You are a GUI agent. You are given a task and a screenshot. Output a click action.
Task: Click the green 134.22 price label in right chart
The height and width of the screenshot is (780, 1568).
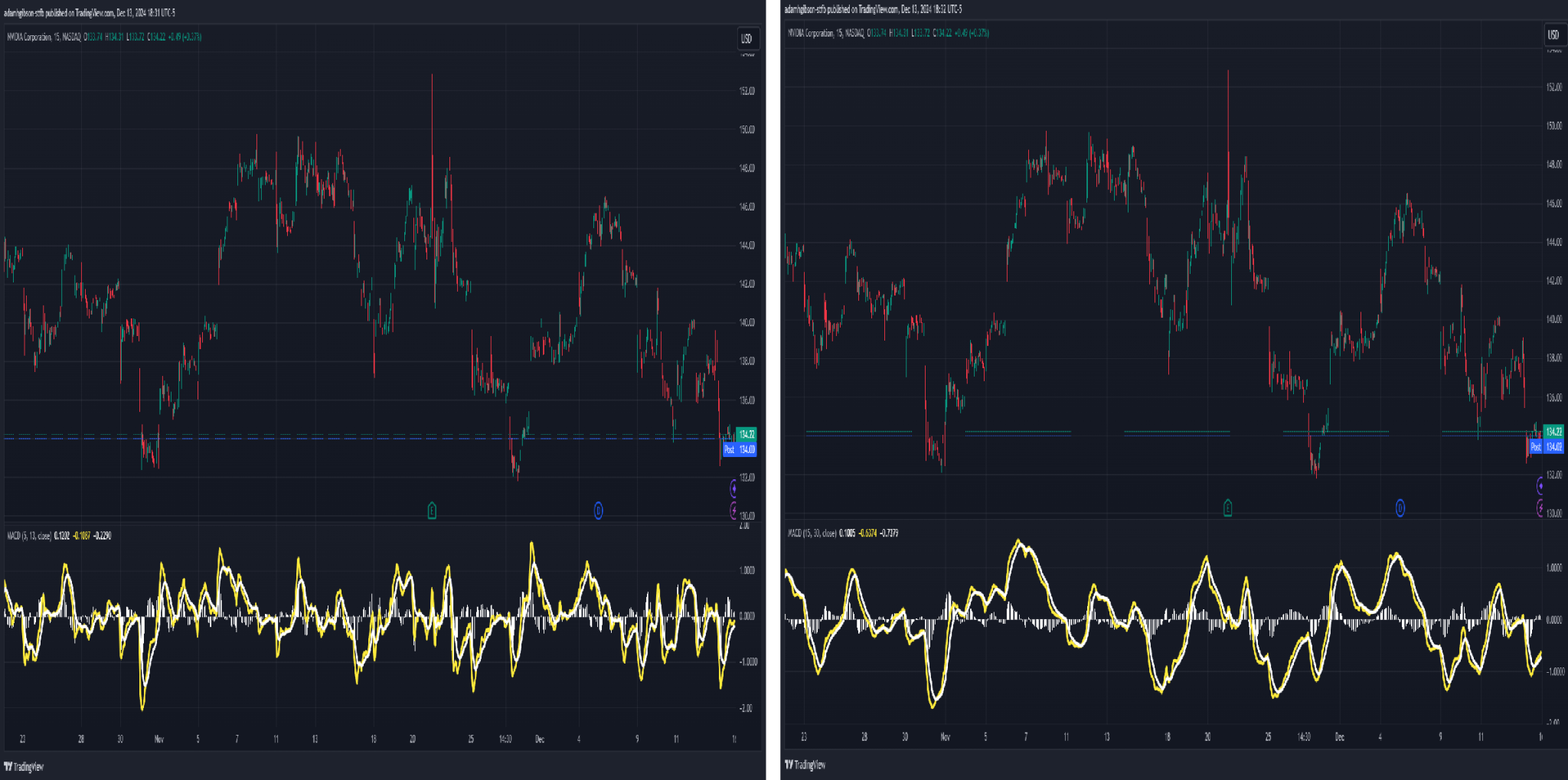click(1553, 432)
